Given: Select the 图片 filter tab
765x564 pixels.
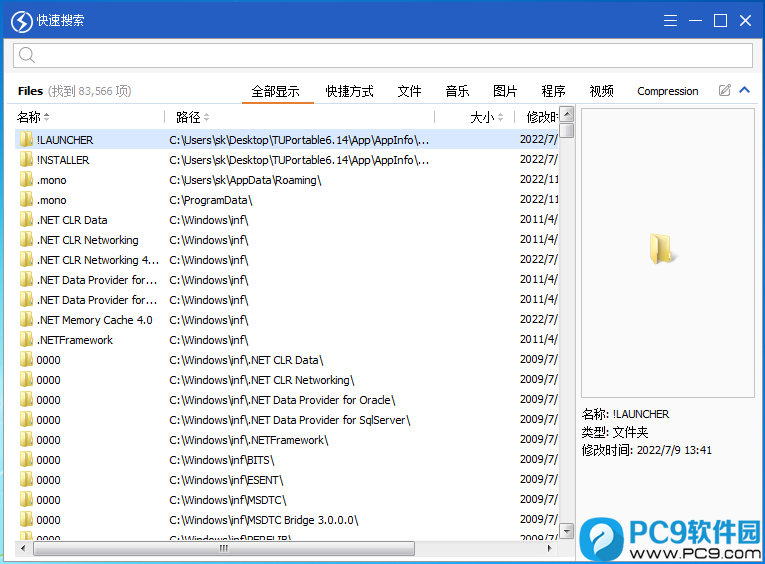Looking at the screenshot, I should click(x=505, y=91).
